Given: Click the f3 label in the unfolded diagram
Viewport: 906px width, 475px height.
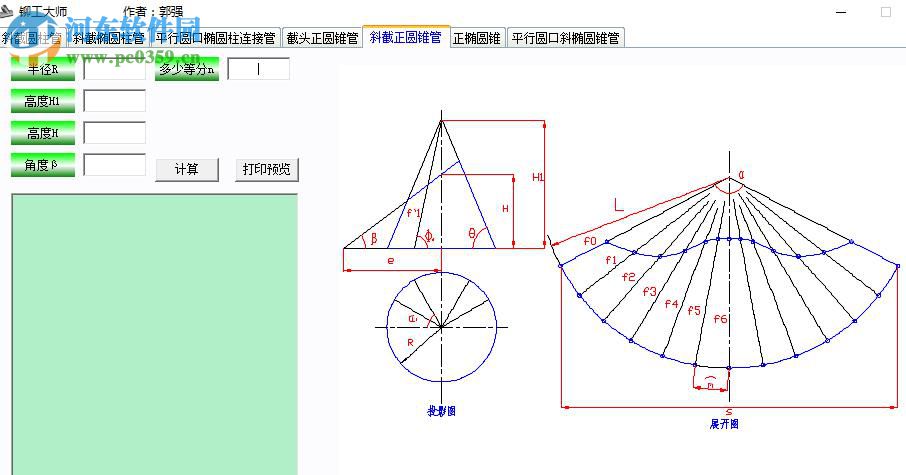Looking at the screenshot, I should pyautogui.click(x=649, y=292).
